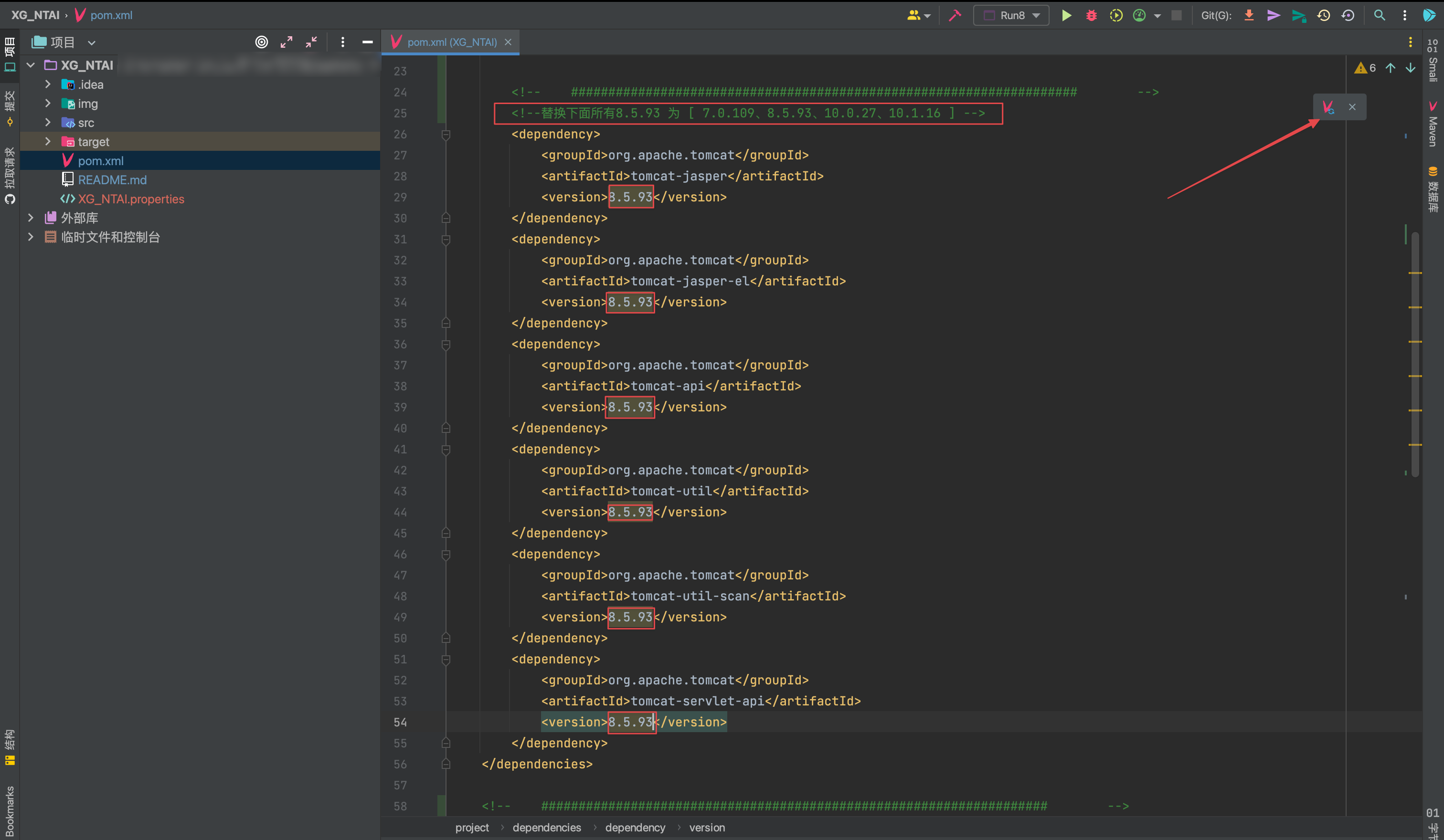Click the Search Everywhere magnifier
The width and height of the screenshot is (1444, 840).
coord(1379,15)
